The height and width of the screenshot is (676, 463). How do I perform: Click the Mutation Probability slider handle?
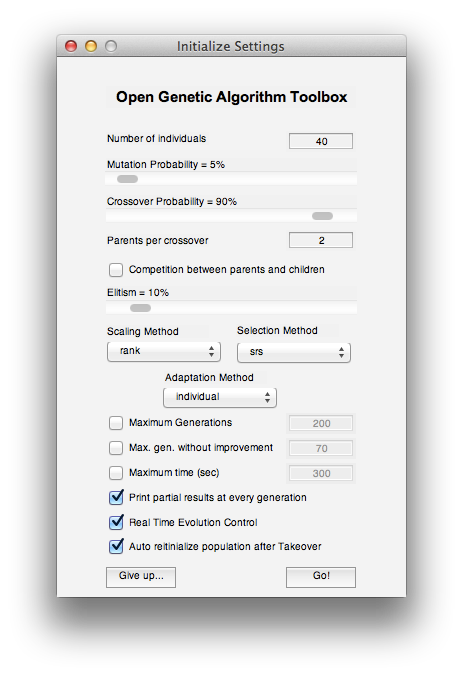pyautogui.click(x=128, y=179)
